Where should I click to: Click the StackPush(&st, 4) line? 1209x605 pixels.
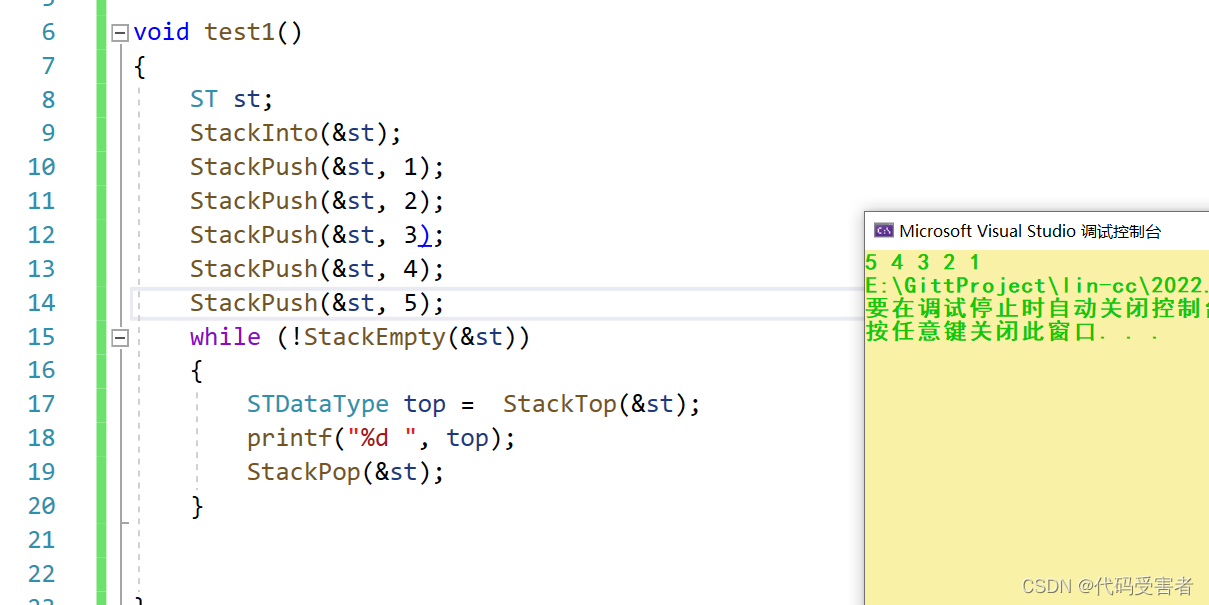pos(317,269)
